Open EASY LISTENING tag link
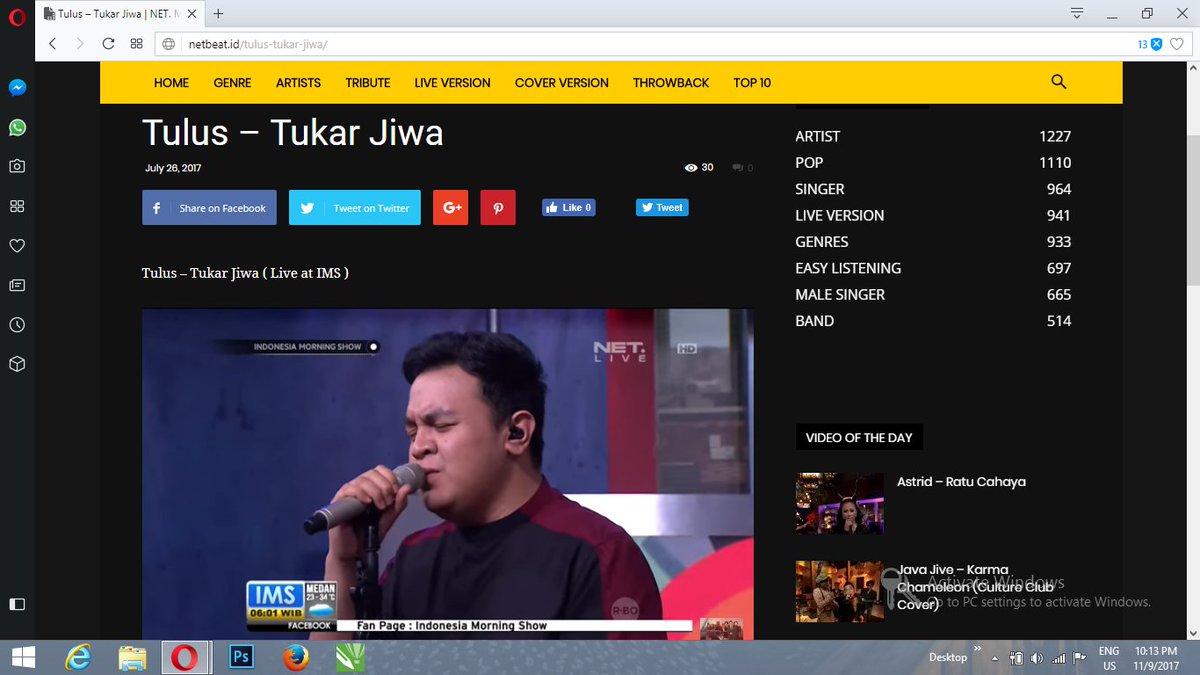1200x675 pixels. 848,268
